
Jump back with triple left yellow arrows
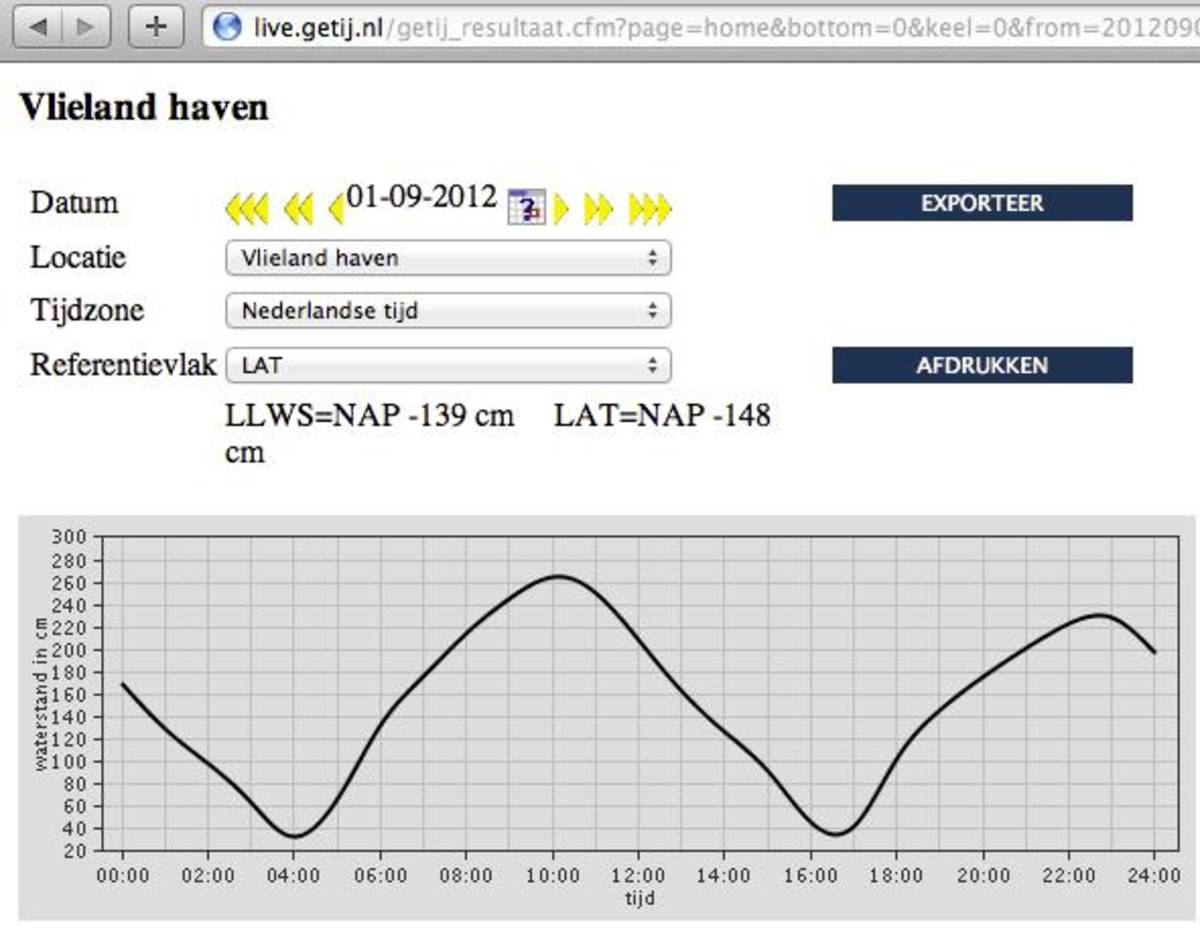coord(246,209)
